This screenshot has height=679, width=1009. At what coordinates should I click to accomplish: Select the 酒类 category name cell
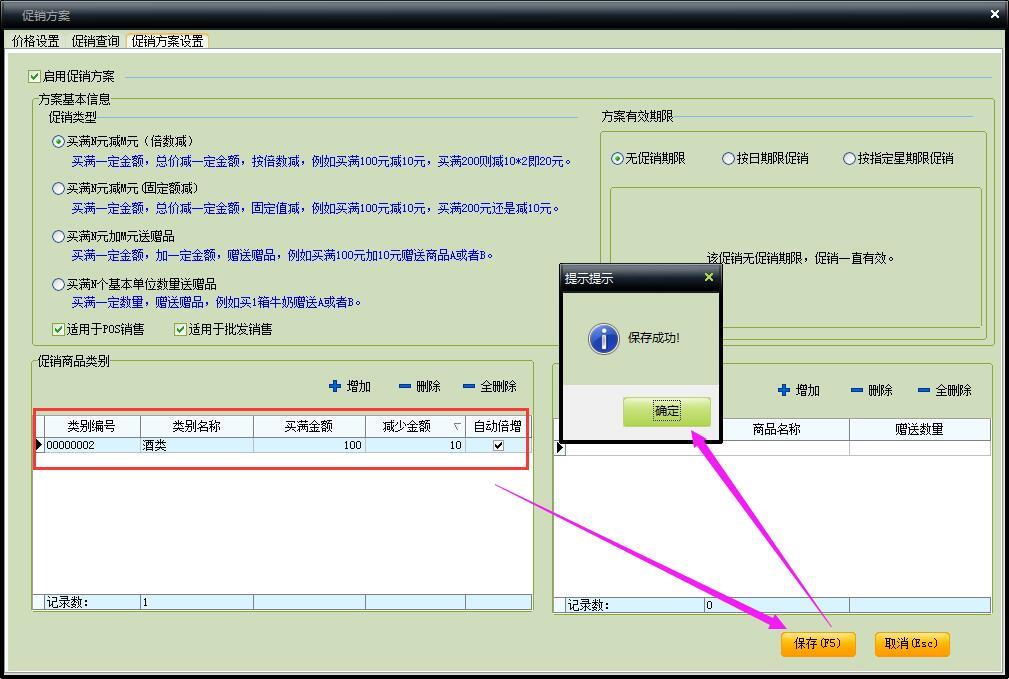coord(197,445)
